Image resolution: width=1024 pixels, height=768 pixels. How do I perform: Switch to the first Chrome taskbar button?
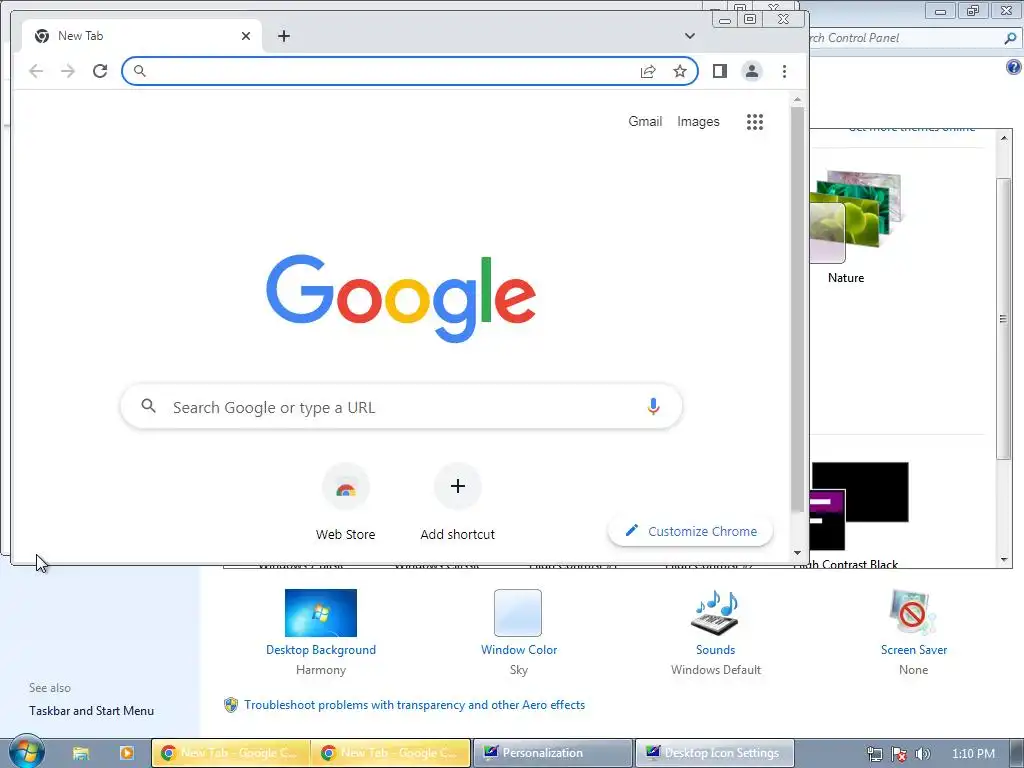[231, 753]
